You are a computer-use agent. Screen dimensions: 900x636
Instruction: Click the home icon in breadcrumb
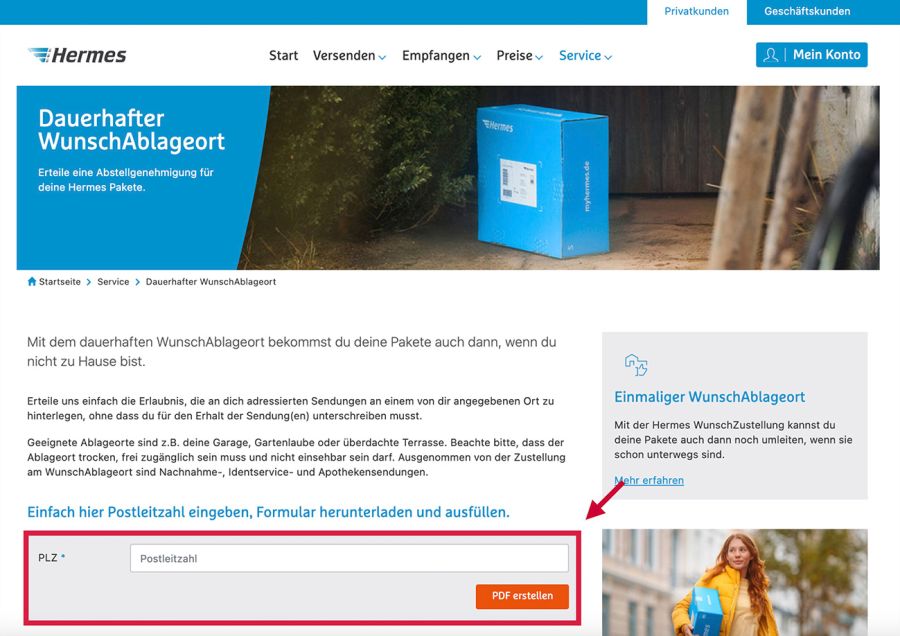(x=32, y=281)
